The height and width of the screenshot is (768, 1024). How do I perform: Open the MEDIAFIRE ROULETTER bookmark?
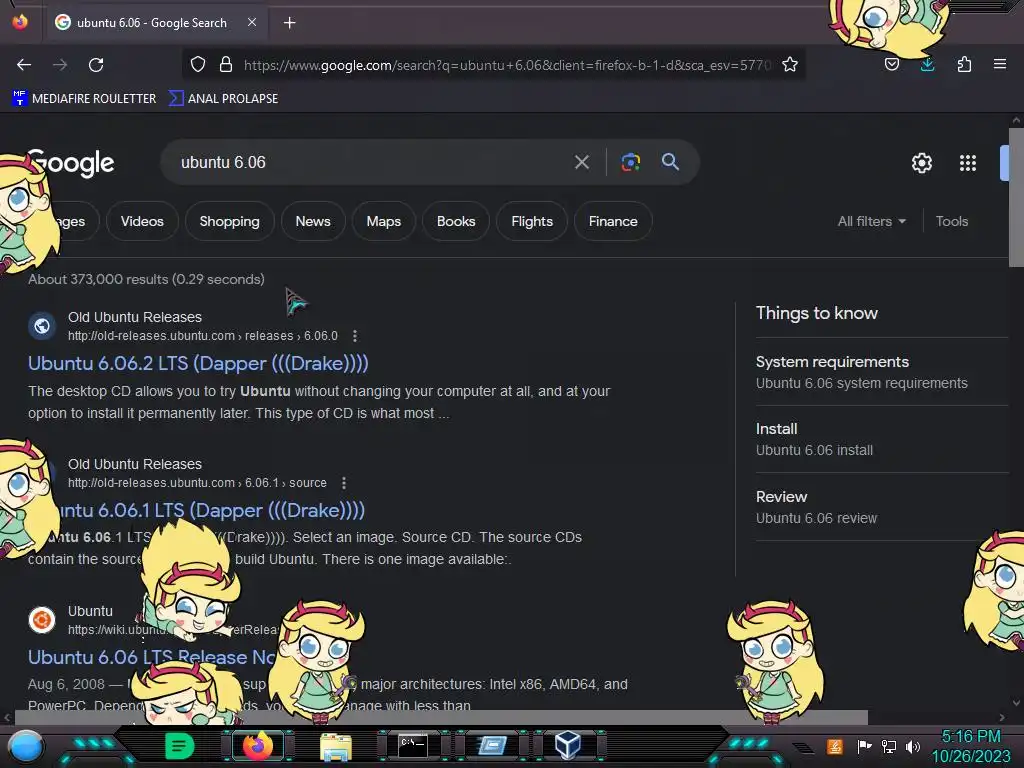(84, 99)
